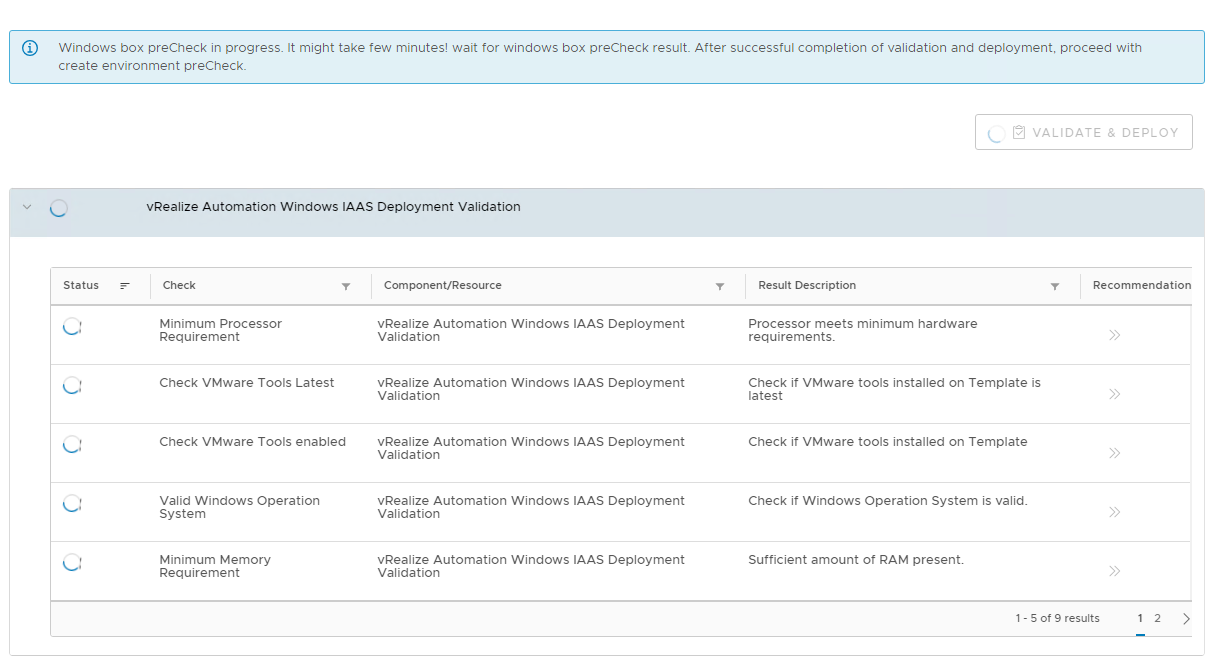Click the Recommendation column header

click(x=1141, y=285)
